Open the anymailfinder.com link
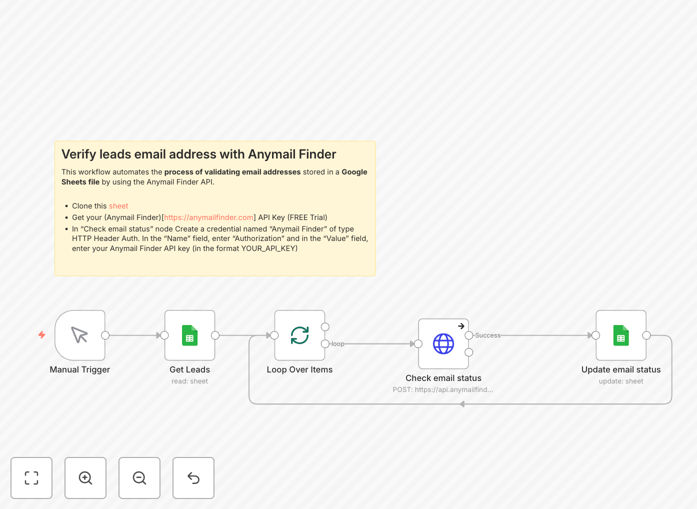 209,217
